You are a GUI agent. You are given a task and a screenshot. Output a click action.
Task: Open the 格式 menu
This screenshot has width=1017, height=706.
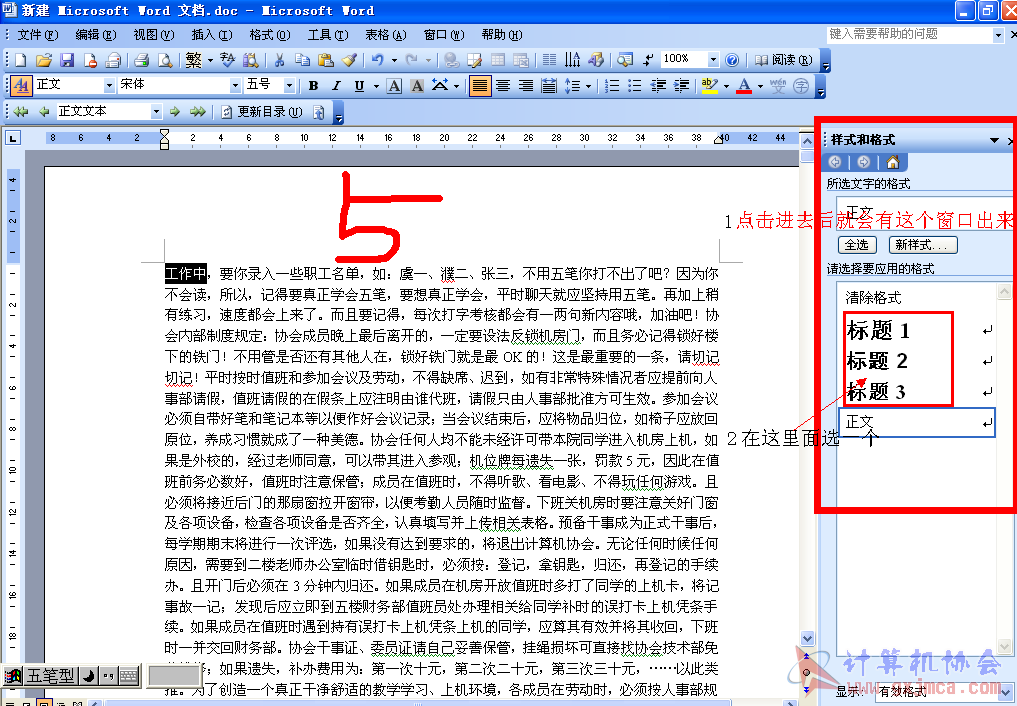270,35
